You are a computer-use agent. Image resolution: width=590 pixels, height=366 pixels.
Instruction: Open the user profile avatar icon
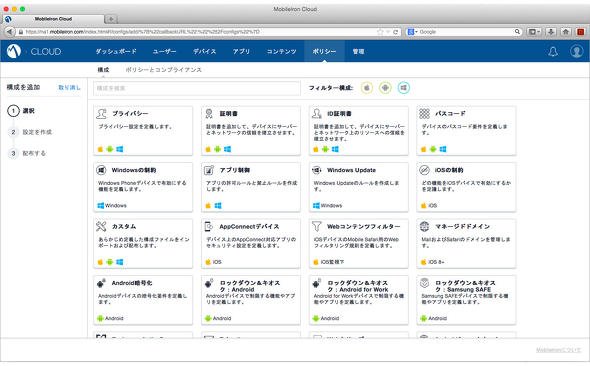click(x=576, y=51)
